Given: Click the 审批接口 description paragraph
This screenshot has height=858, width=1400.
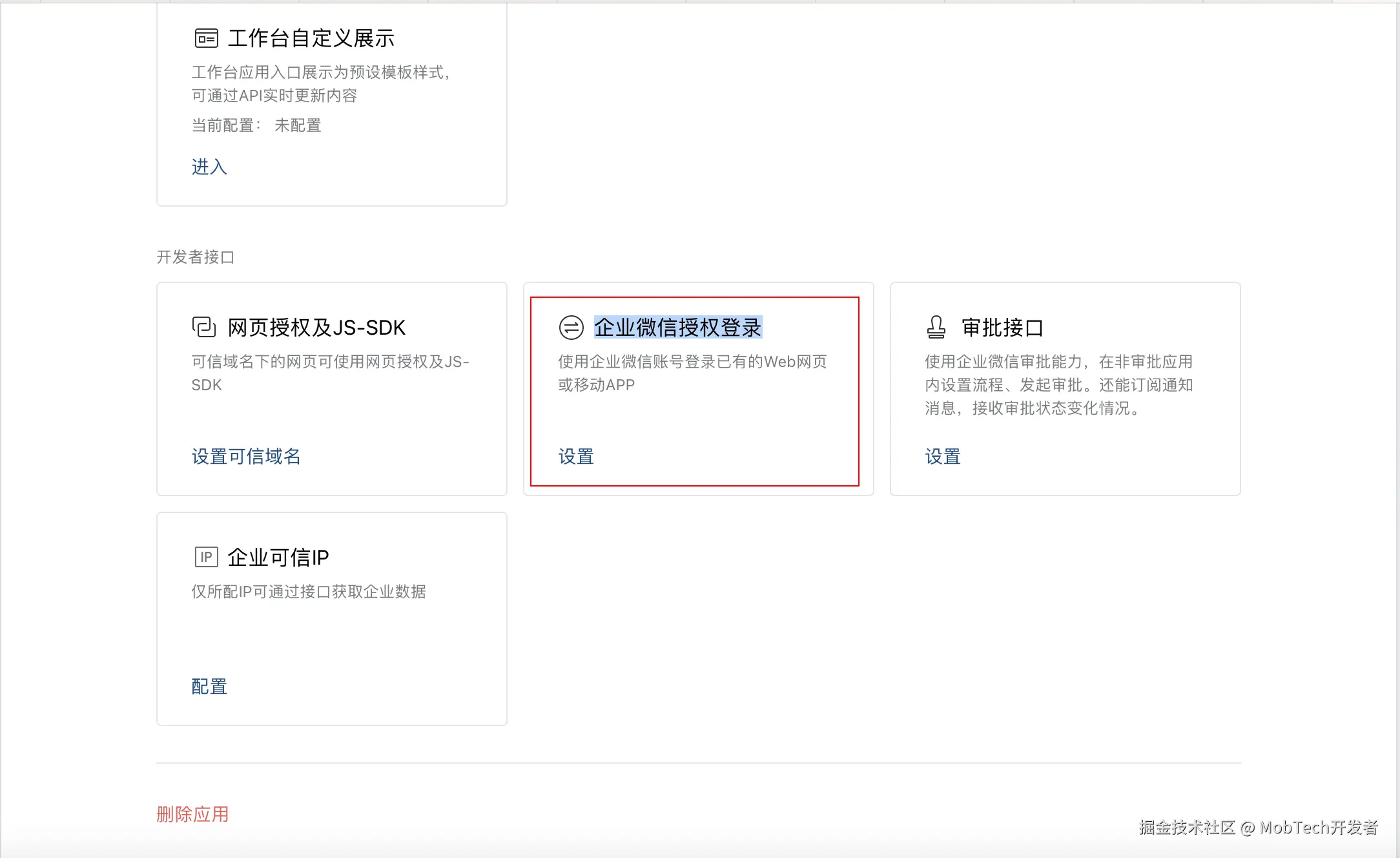Looking at the screenshot, I should [1058, 385].
